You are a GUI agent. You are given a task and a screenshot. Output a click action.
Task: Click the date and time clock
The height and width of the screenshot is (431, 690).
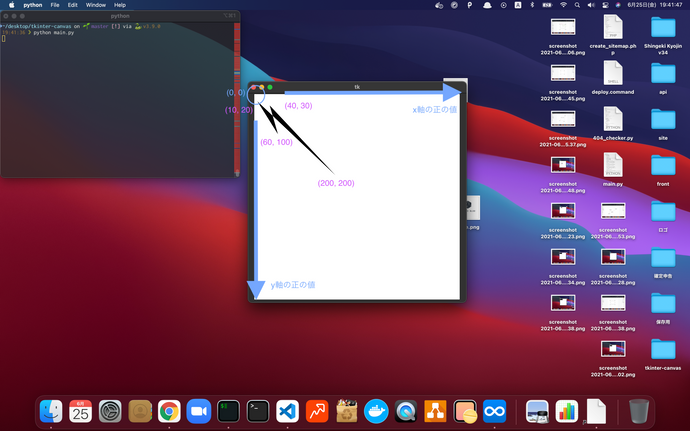(x=655, y=5)
